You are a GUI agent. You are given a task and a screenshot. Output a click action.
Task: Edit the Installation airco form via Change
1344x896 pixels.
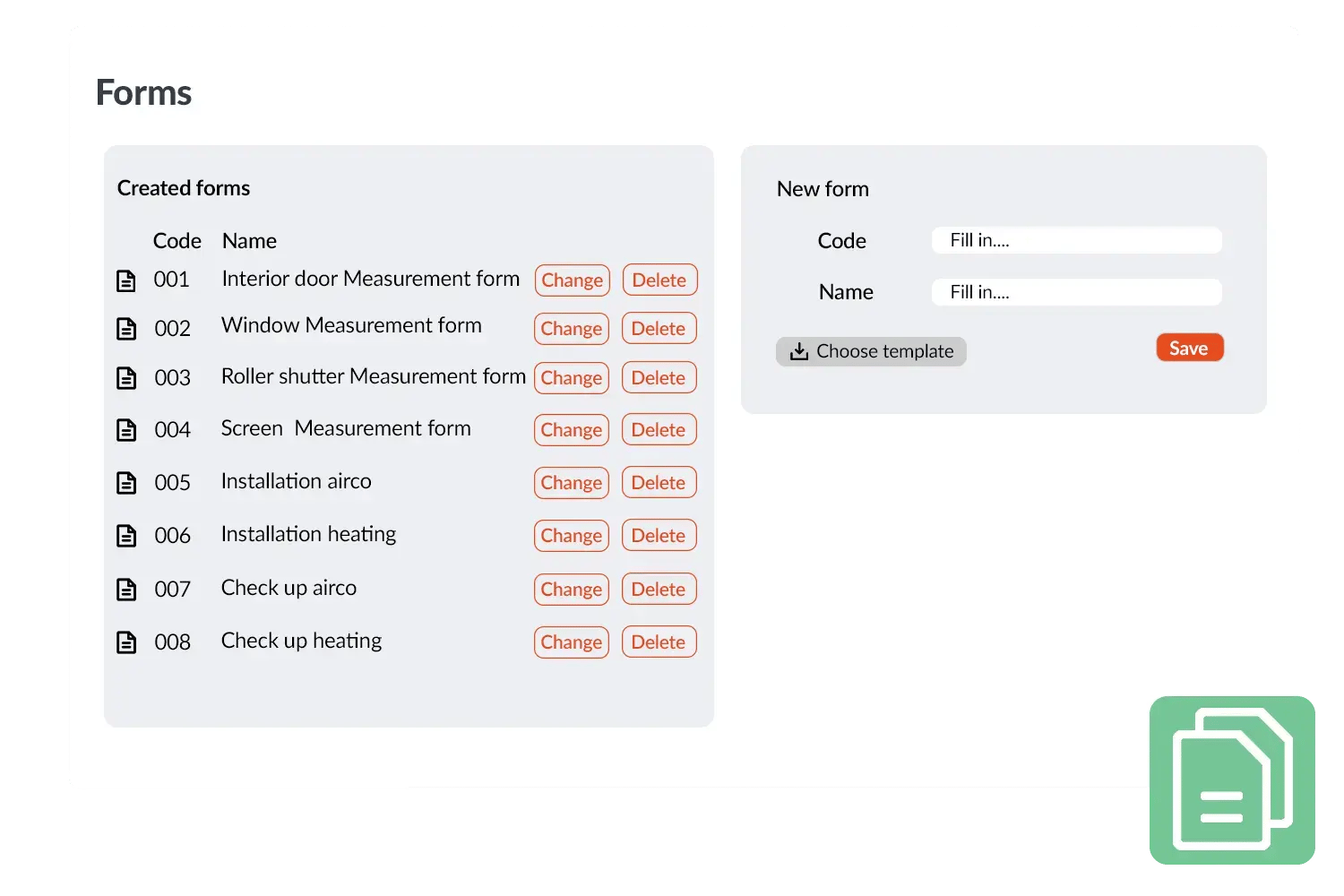pyautogui.click(x=572, y=483)
